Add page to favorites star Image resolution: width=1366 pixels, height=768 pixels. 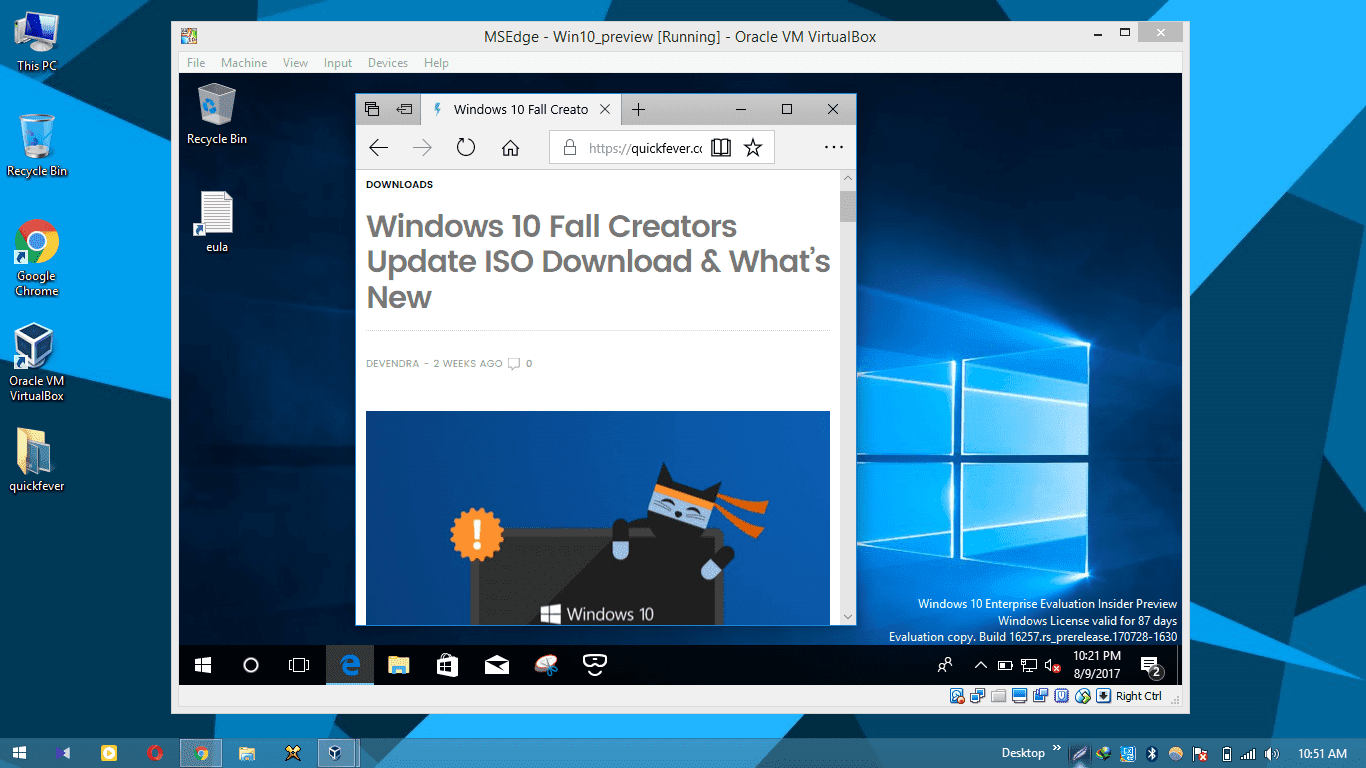[753, 148]
